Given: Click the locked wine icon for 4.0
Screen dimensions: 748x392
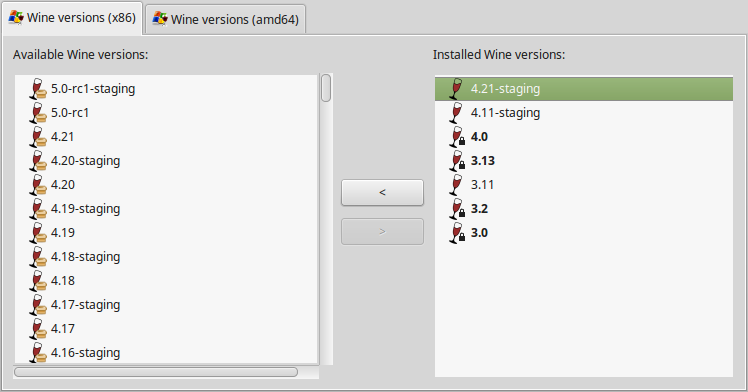Looking at the screenshot, I should coord(457,137).
